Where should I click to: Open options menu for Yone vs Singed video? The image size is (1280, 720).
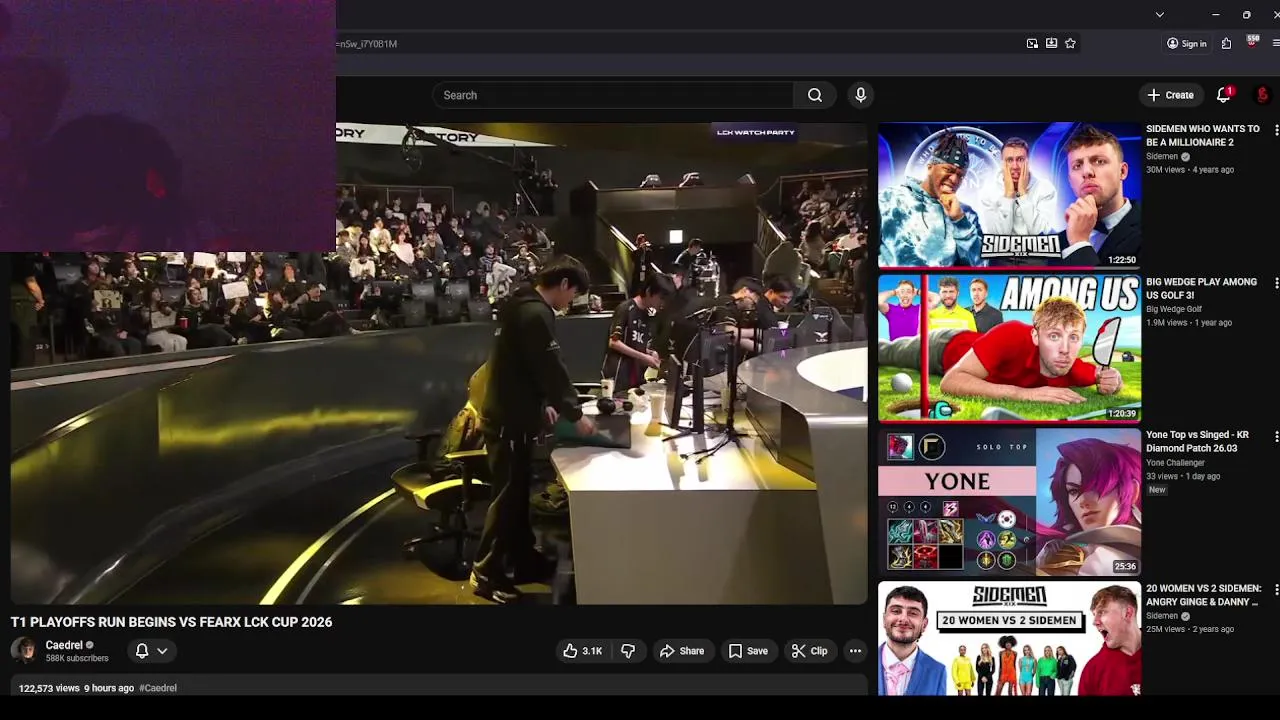pyautogui.click(x=1275, y=437)
